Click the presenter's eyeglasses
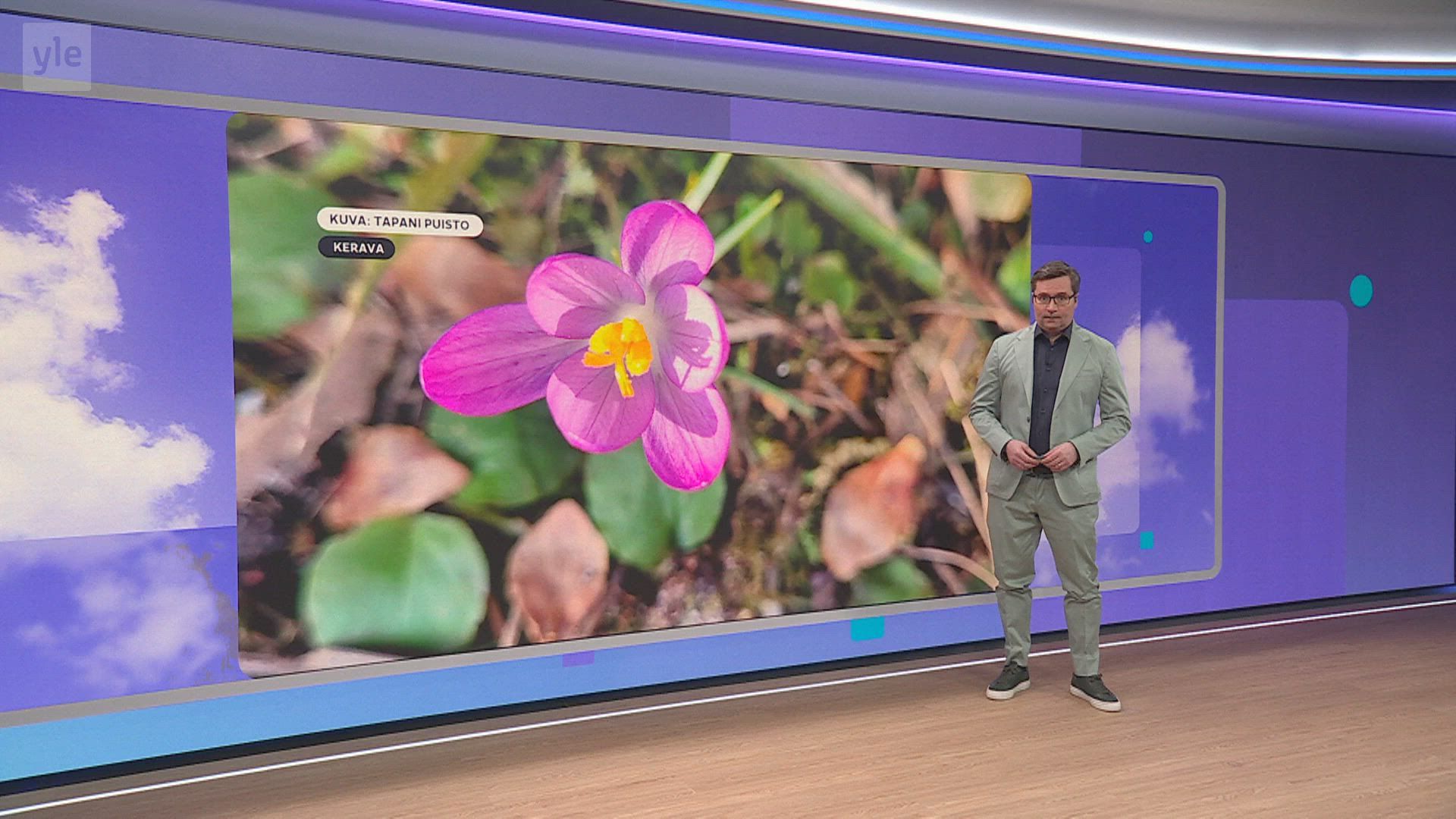This screenshot has width=1456, height=819. click(x=1053, y=299)
